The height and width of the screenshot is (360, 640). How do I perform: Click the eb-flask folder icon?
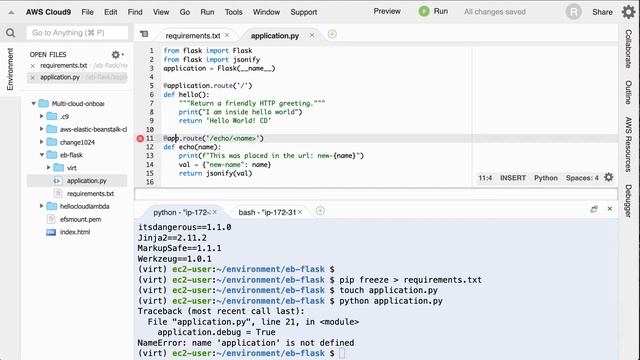(x=52, y=155)
